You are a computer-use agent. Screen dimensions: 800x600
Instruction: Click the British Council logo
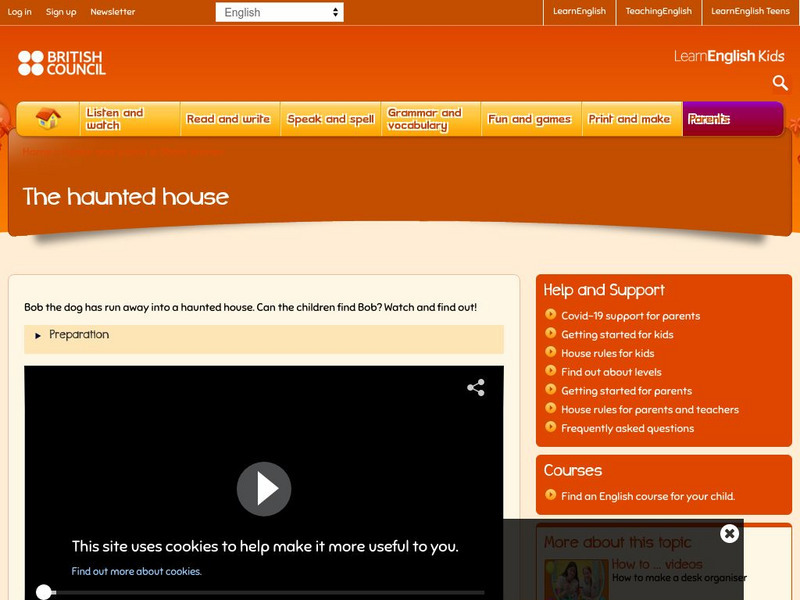click(x=62, y=63)
